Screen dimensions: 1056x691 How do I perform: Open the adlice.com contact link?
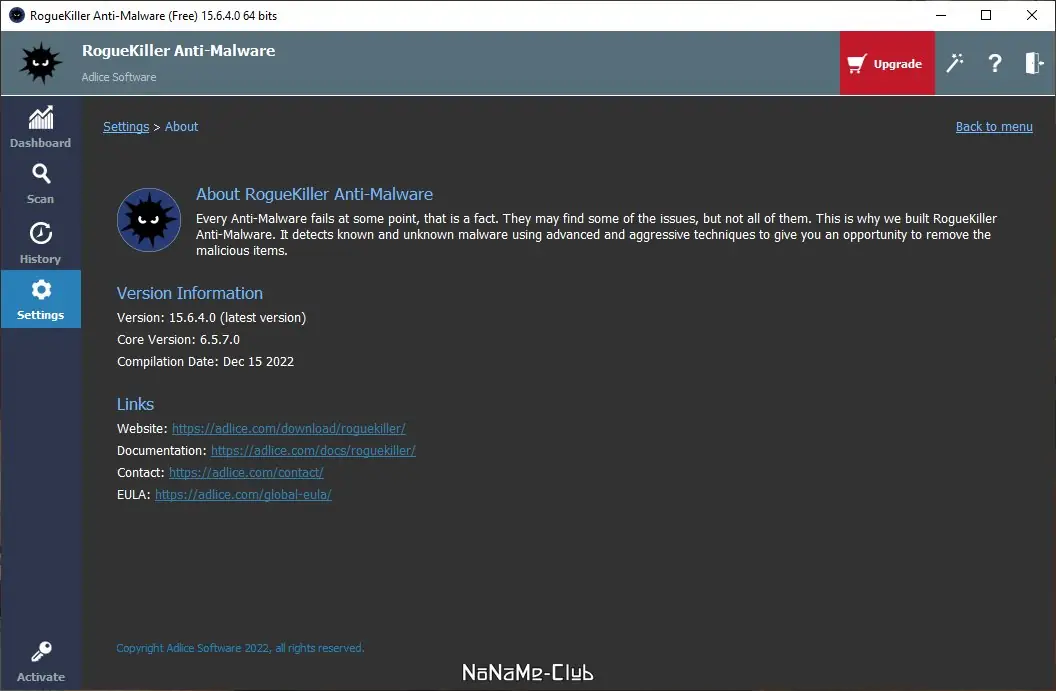[x=246, y=473]
